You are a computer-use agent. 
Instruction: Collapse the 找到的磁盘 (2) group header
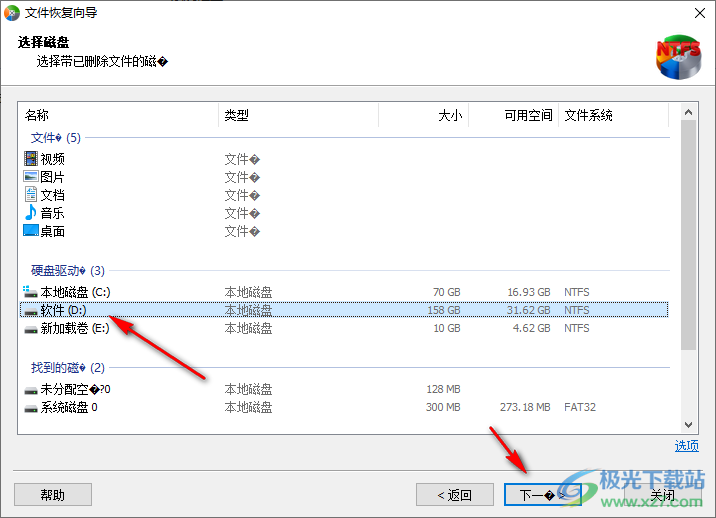tap(68, 367)
